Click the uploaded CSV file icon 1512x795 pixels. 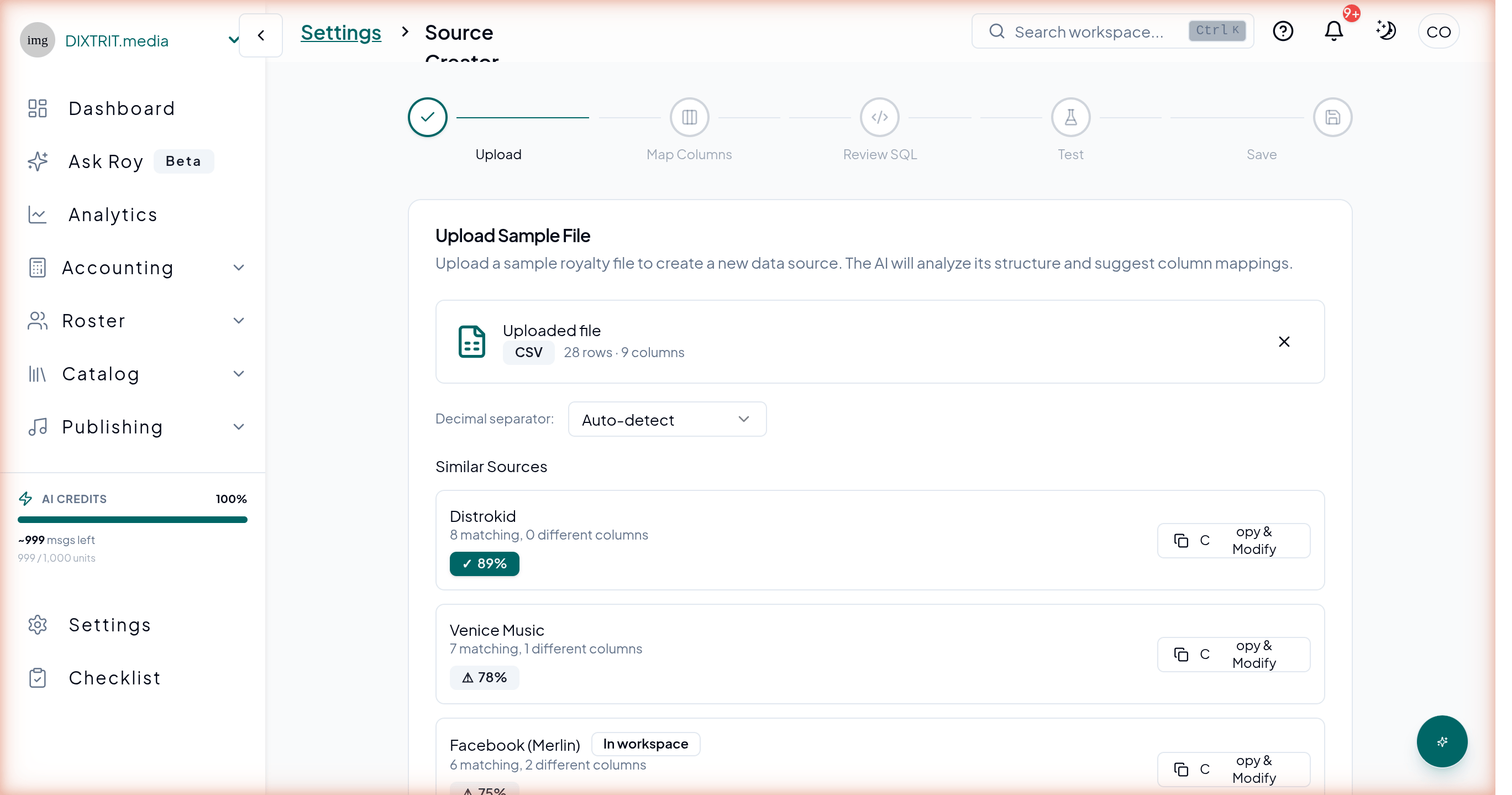[472, 342]
